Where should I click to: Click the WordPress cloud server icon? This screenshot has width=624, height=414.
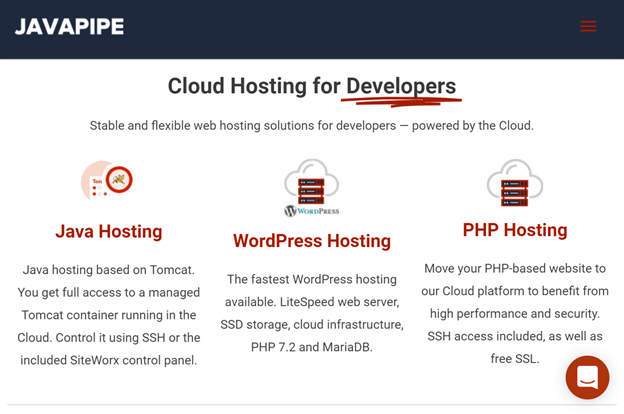click(x=312, y=188)
